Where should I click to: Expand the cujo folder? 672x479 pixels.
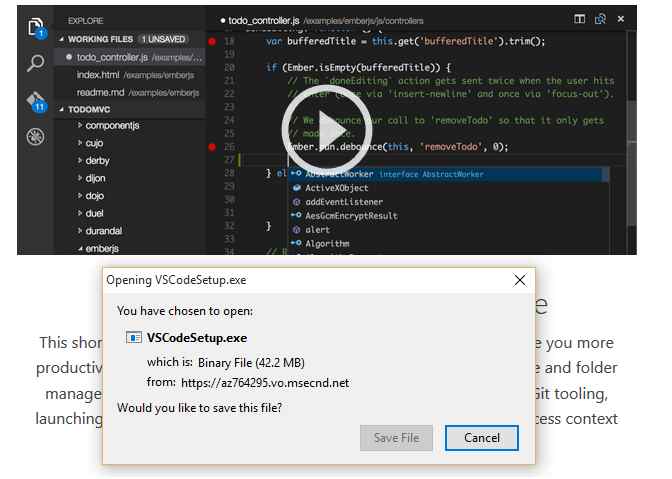pos(80,143)
